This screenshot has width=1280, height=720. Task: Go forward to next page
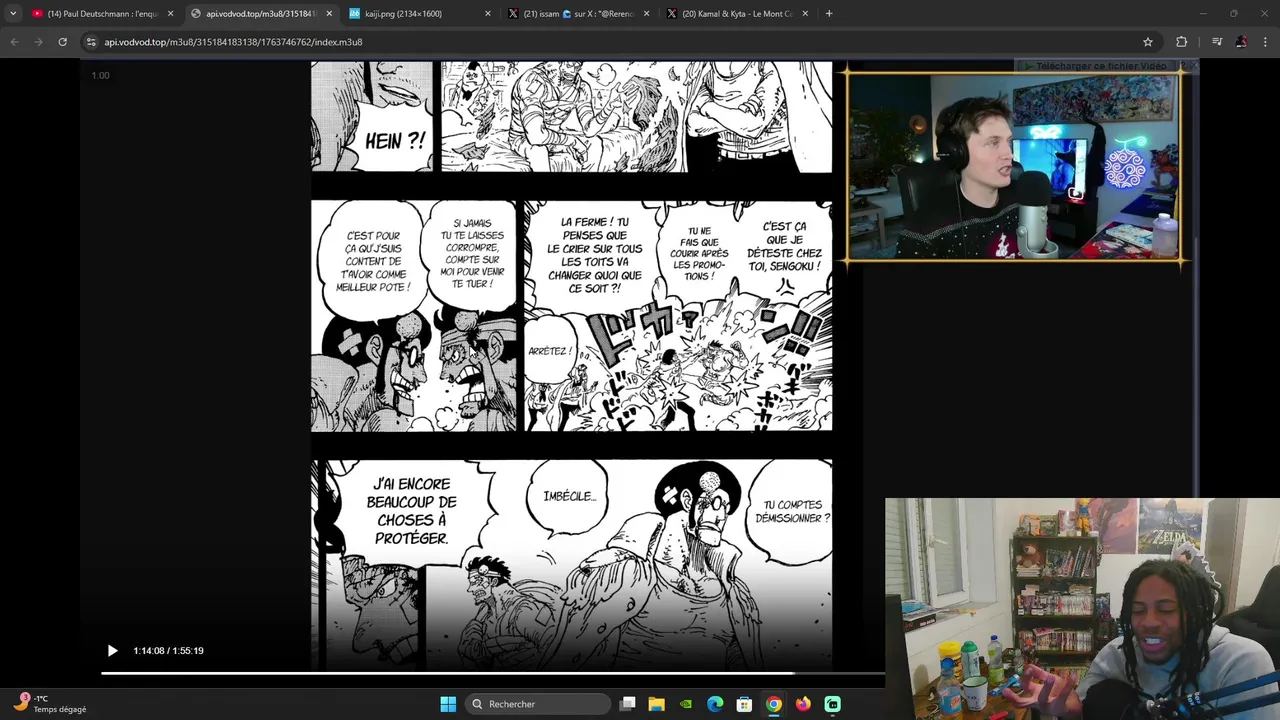[x=38, y=42]
